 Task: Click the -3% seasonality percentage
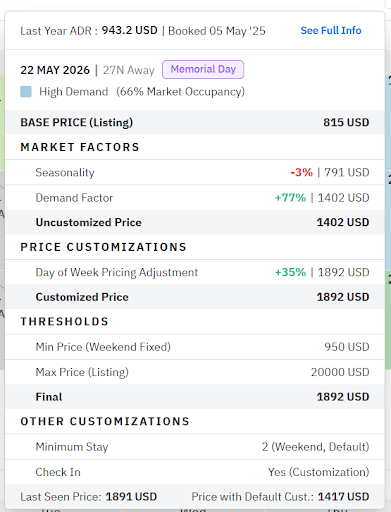point(302,172)
